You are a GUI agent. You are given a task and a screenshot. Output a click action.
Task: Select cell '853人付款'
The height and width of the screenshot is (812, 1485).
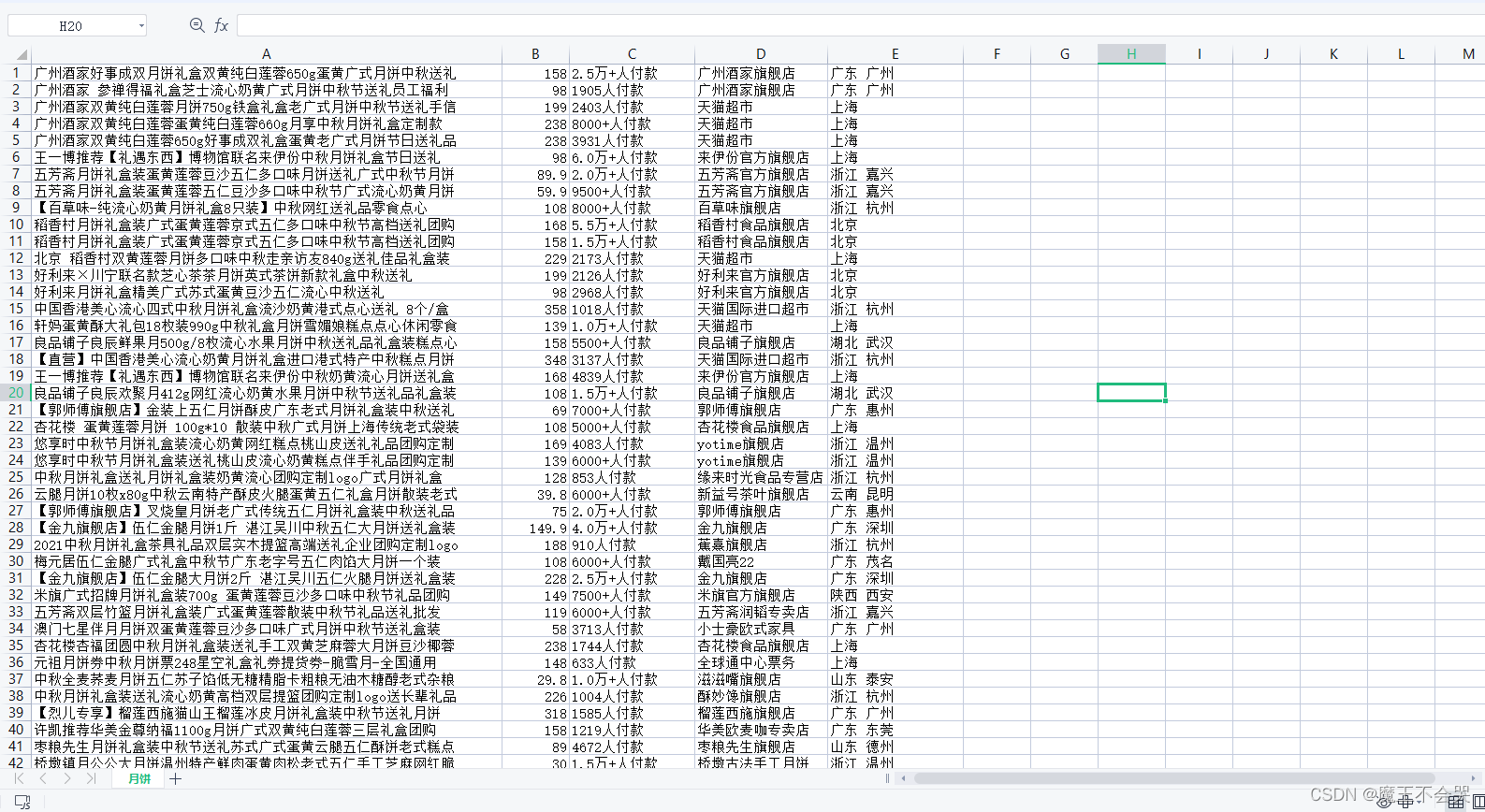coord(632,477)
